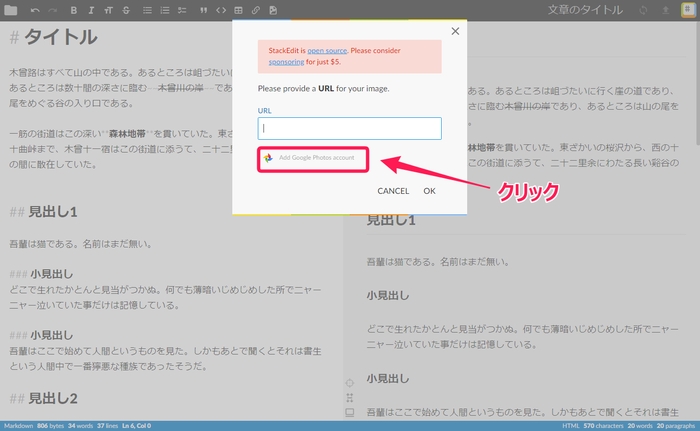Click the '806 bytes' status bar entry

(x=50, y=426)
